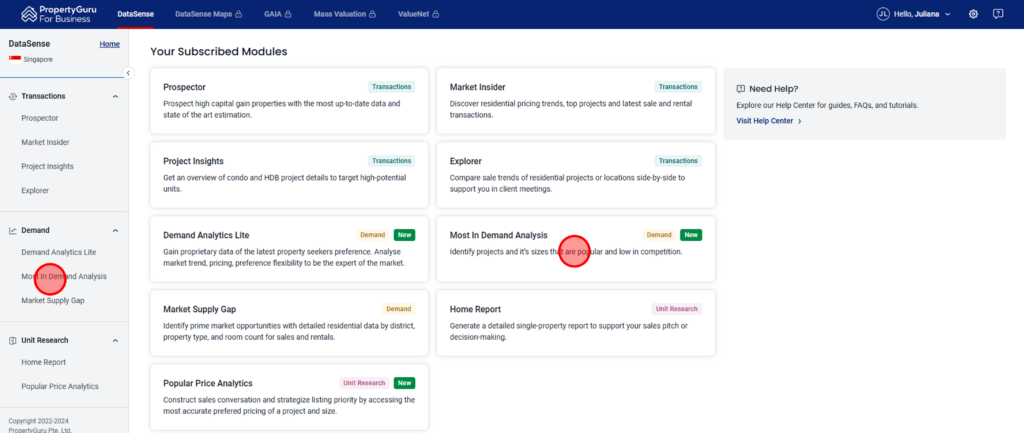The image size is (1024, 433).
Task: Collapse the Transactions sidebar section
Action: 116,97
